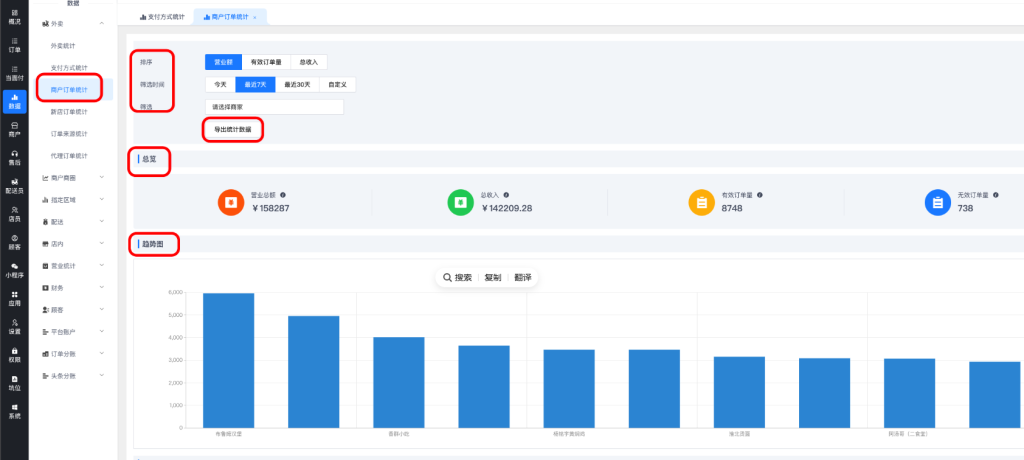This screenshot has width=1024, height=460.
Task: Click the tallest blue bar in chart
Action: point(228,360)
